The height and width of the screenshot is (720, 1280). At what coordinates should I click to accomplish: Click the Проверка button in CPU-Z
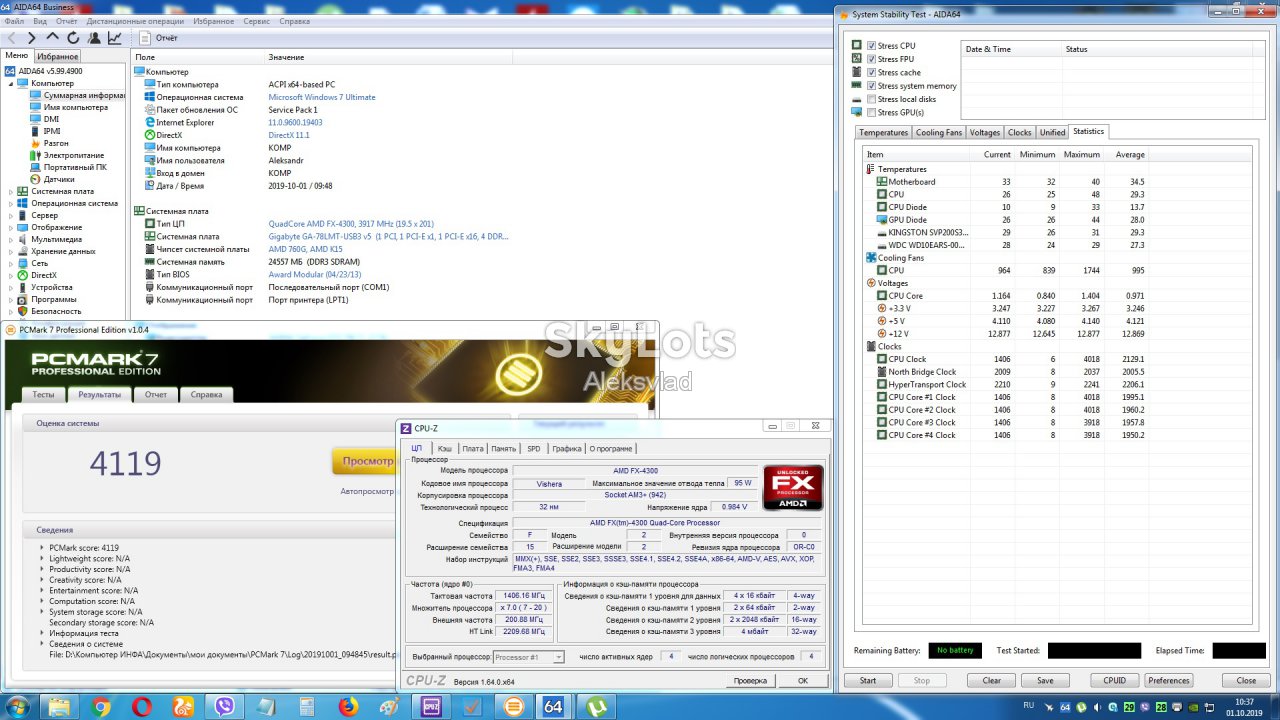[x=750, y=680]
